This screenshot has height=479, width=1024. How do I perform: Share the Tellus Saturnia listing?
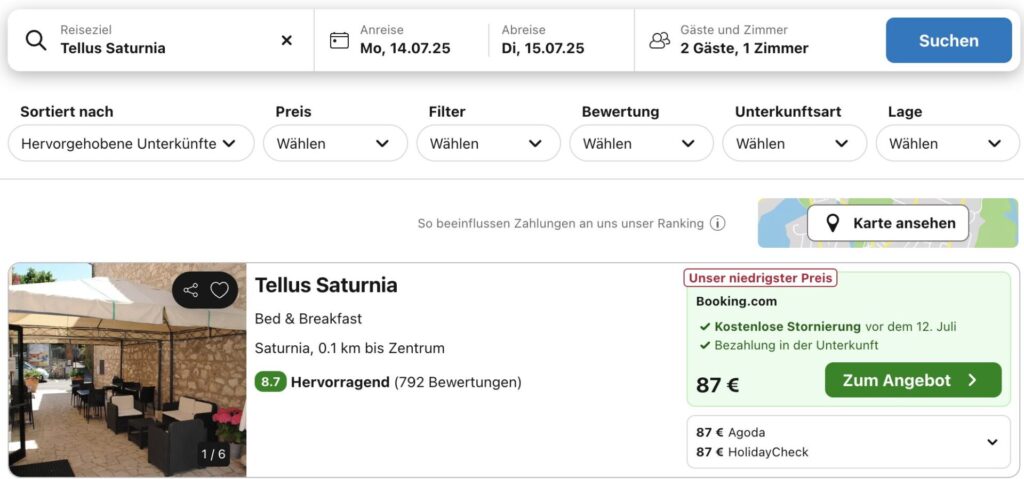coord(191,290)
